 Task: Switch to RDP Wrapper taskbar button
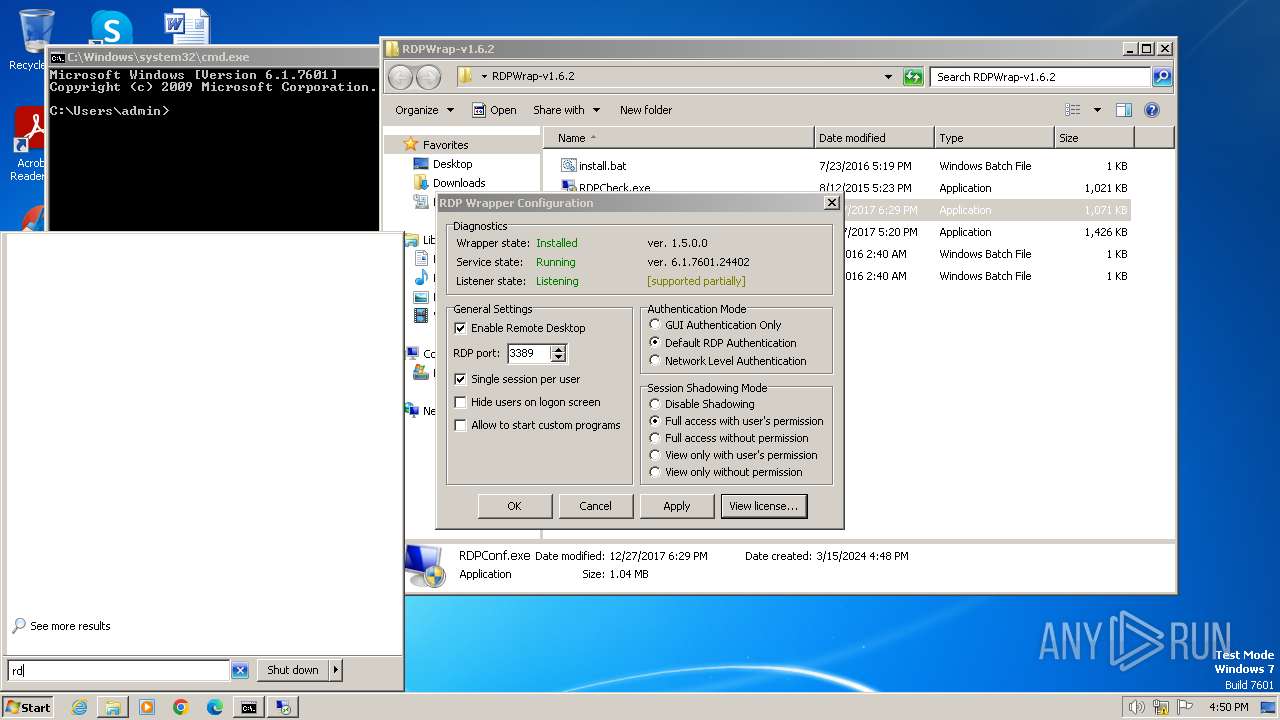point(284,707)
